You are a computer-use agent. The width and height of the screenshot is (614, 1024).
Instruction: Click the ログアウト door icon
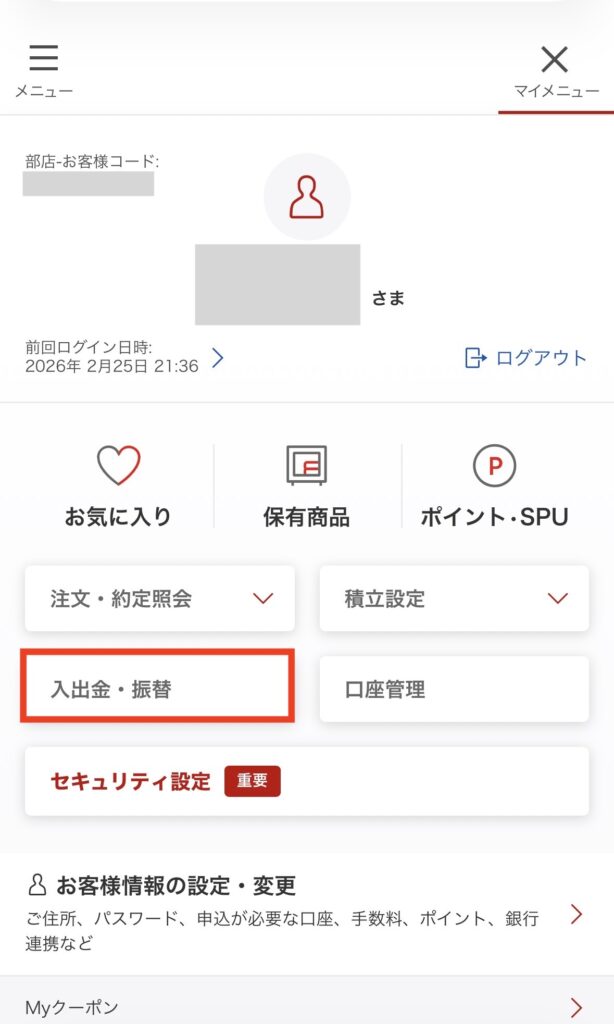click(x=475, y=358)
